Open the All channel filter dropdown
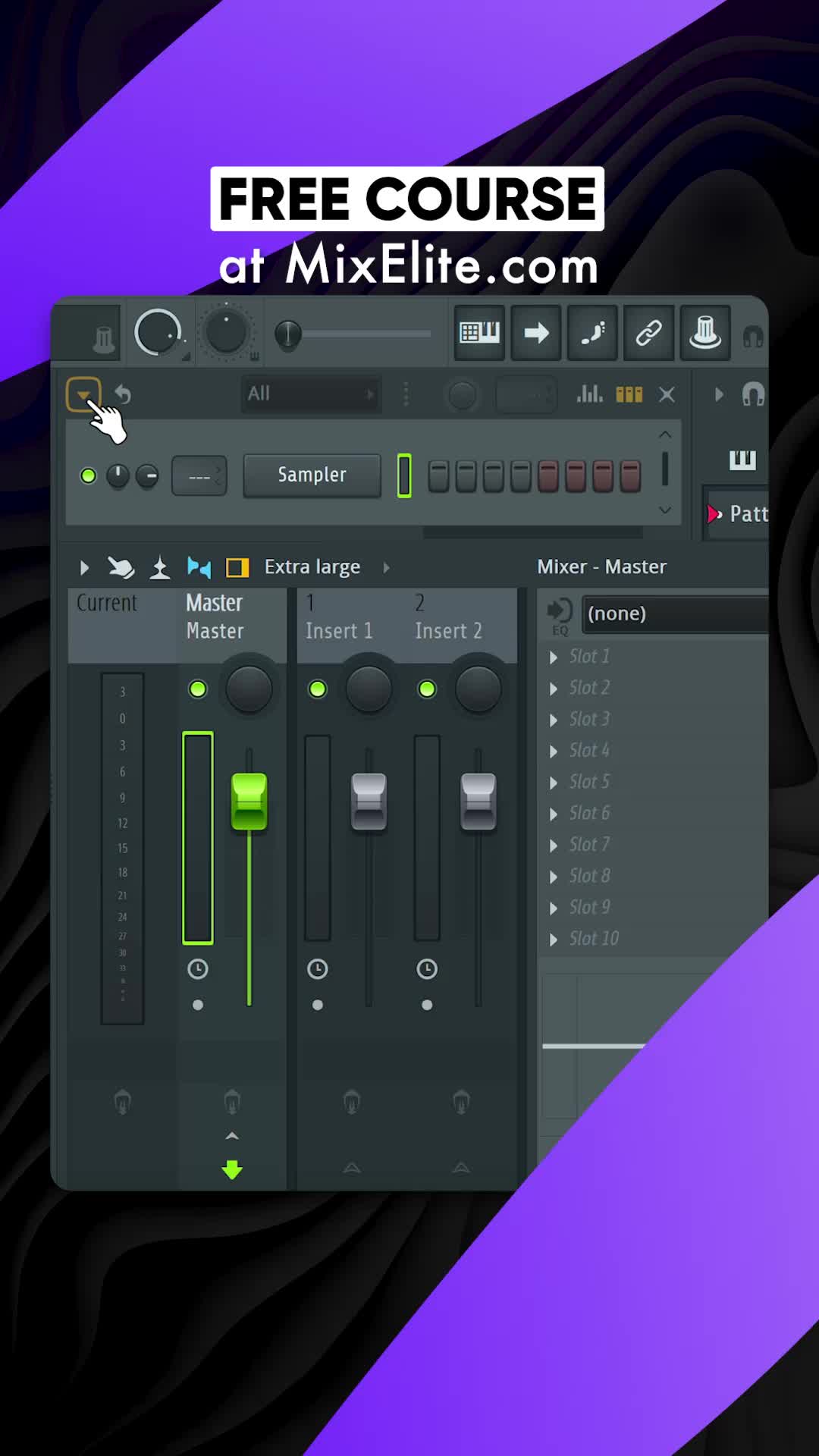Image resolution: width=819 pixels, height=1456 pixels. click(x=311, y=394)
